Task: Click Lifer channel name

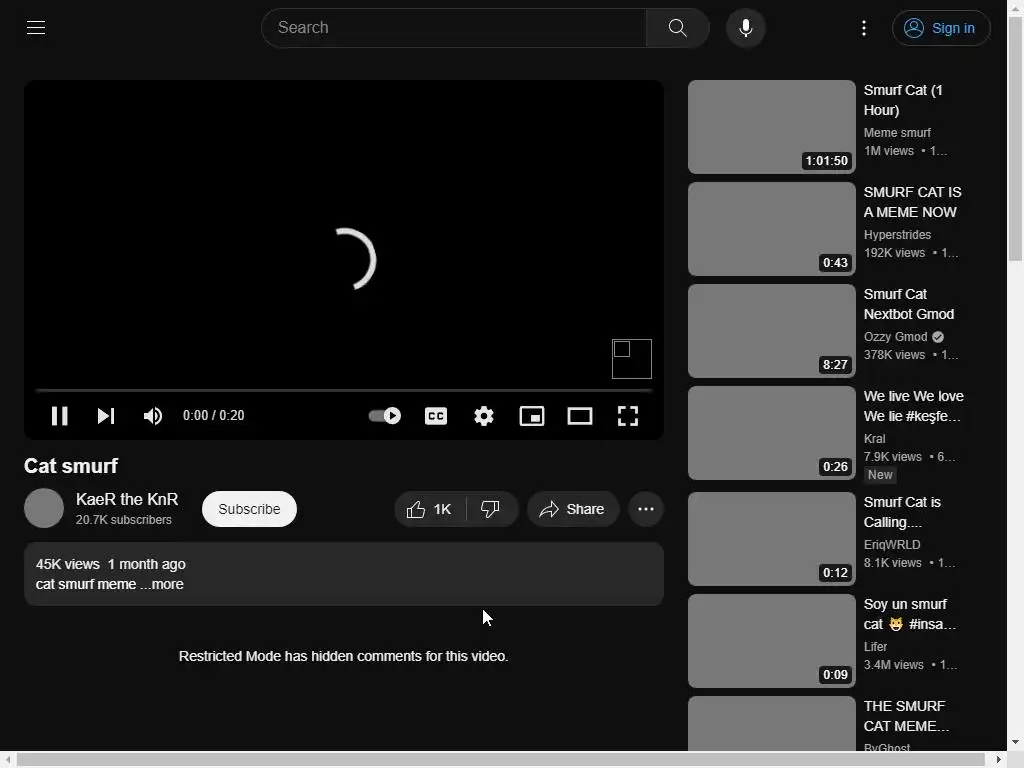Action: (x=875, y=647)
